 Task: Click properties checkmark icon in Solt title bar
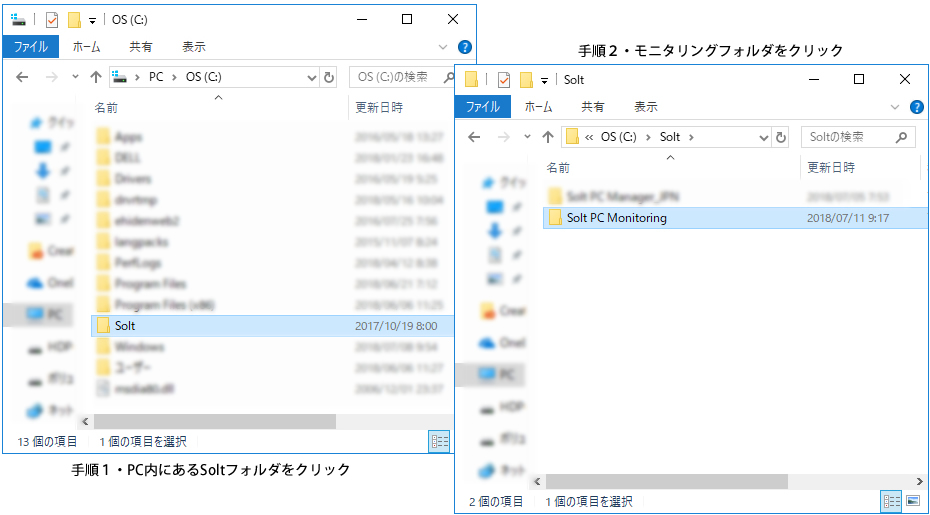504,80
